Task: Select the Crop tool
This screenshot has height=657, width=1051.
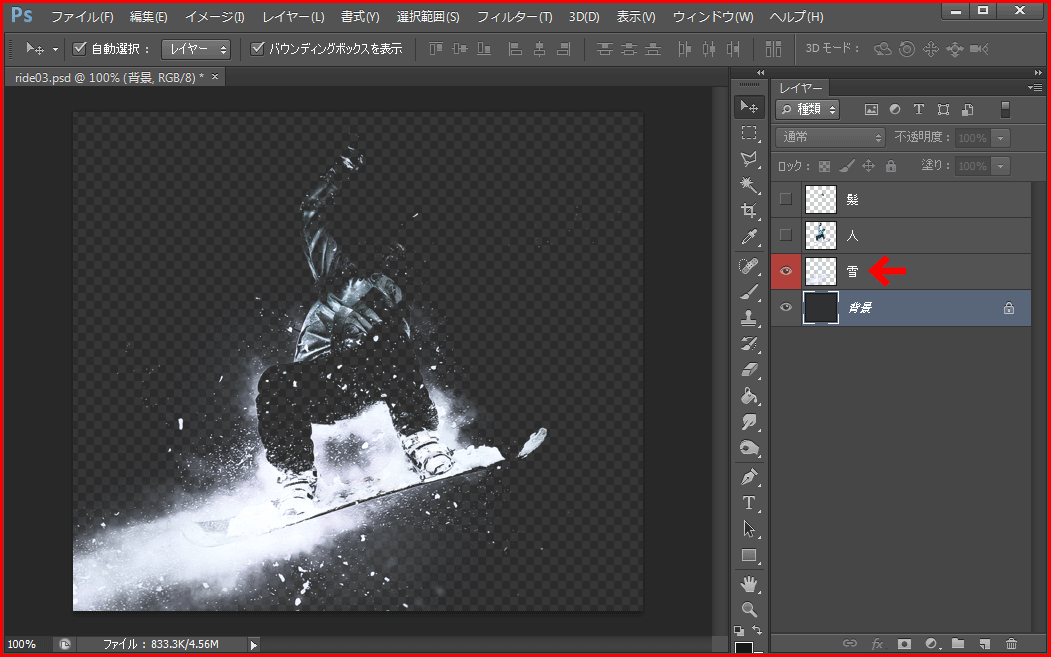Action: (x=749, y=211)
